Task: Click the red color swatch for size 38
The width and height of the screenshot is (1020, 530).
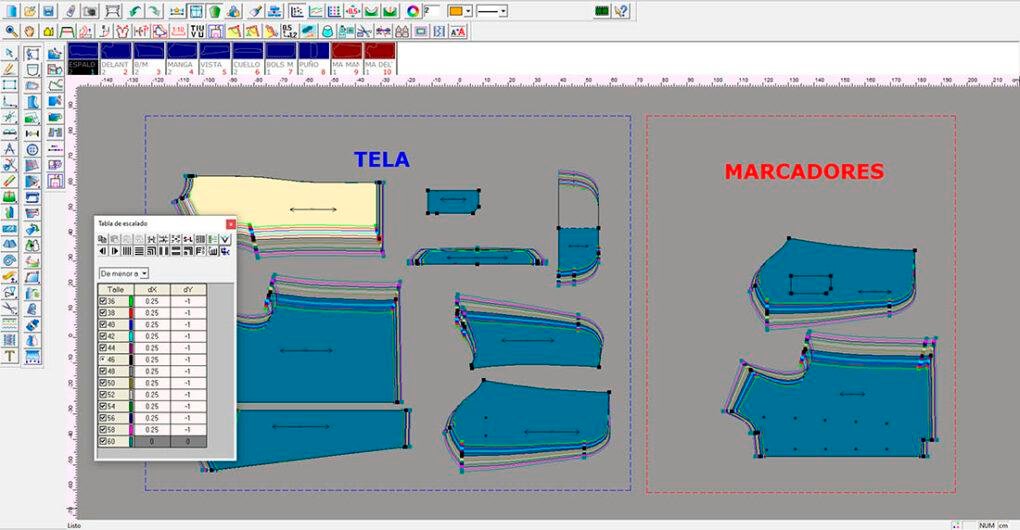Action: pyautogui.click(x=130, y=313)
